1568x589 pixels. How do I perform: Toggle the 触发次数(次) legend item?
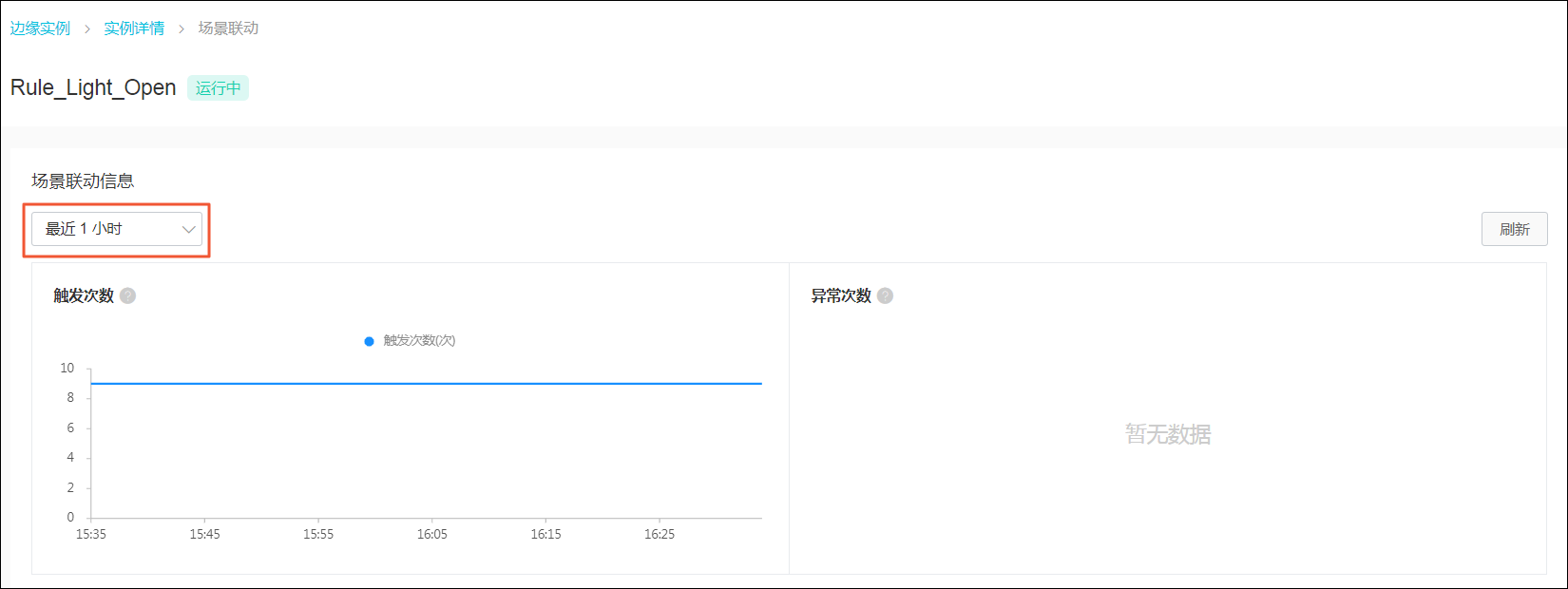pos(410,341)
